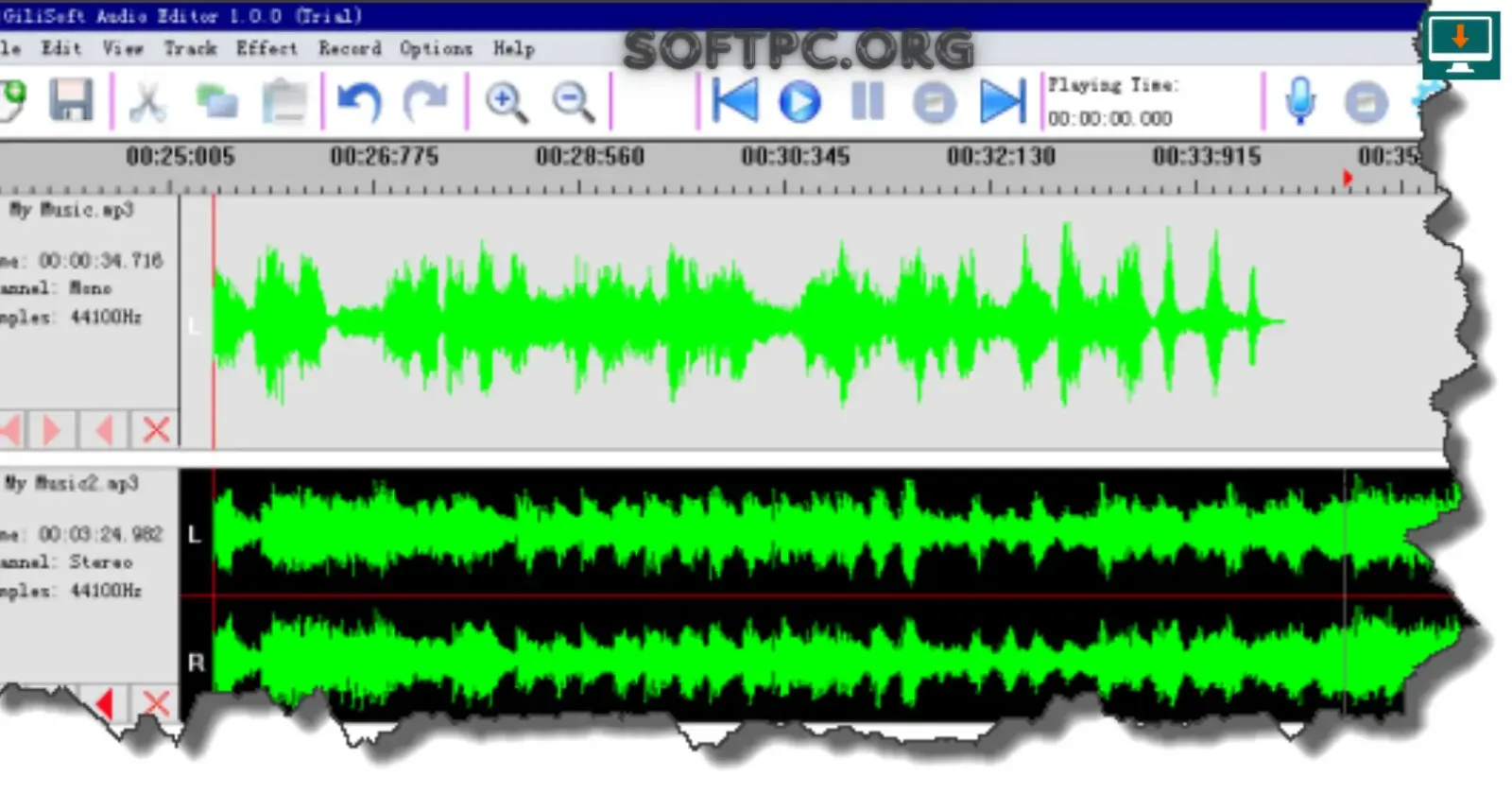Open the Effect menu
Image resolution: width=1512 pixels, height=811 pixels.
click(x=266, y=48)
